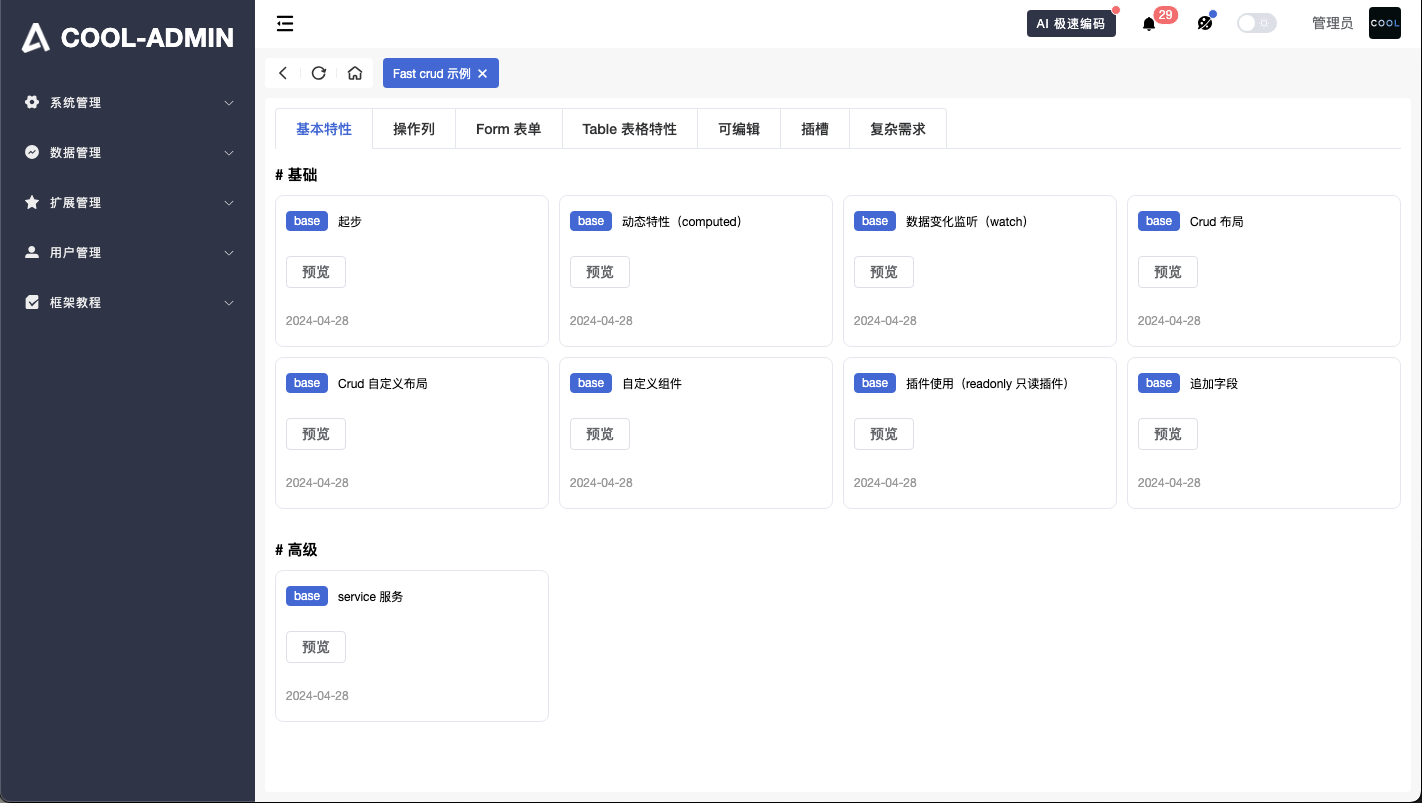Click the AI 极速编码 button
Screen dimensions: 1422x803
coord(1071,23)
